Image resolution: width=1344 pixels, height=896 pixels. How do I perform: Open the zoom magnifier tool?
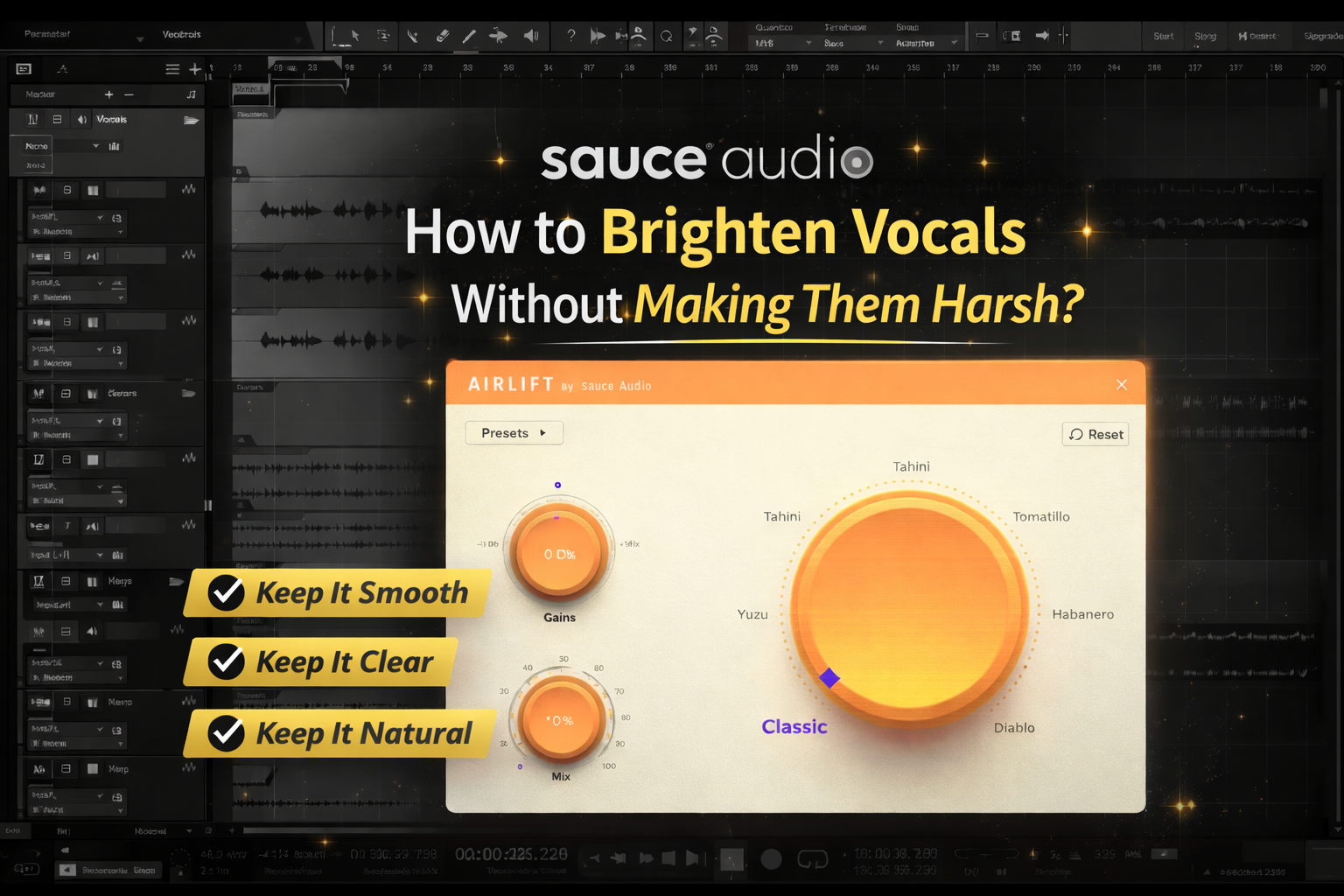point(668,36)
